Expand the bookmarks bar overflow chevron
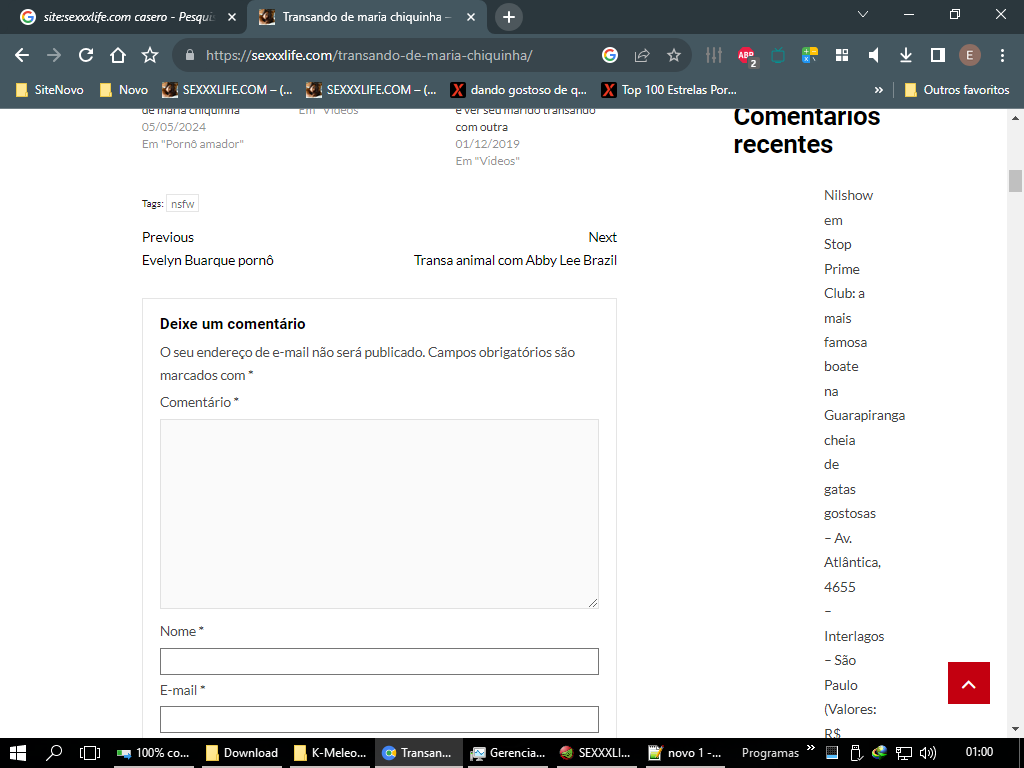Screen dimensions: 1024x768 (879, 90)
